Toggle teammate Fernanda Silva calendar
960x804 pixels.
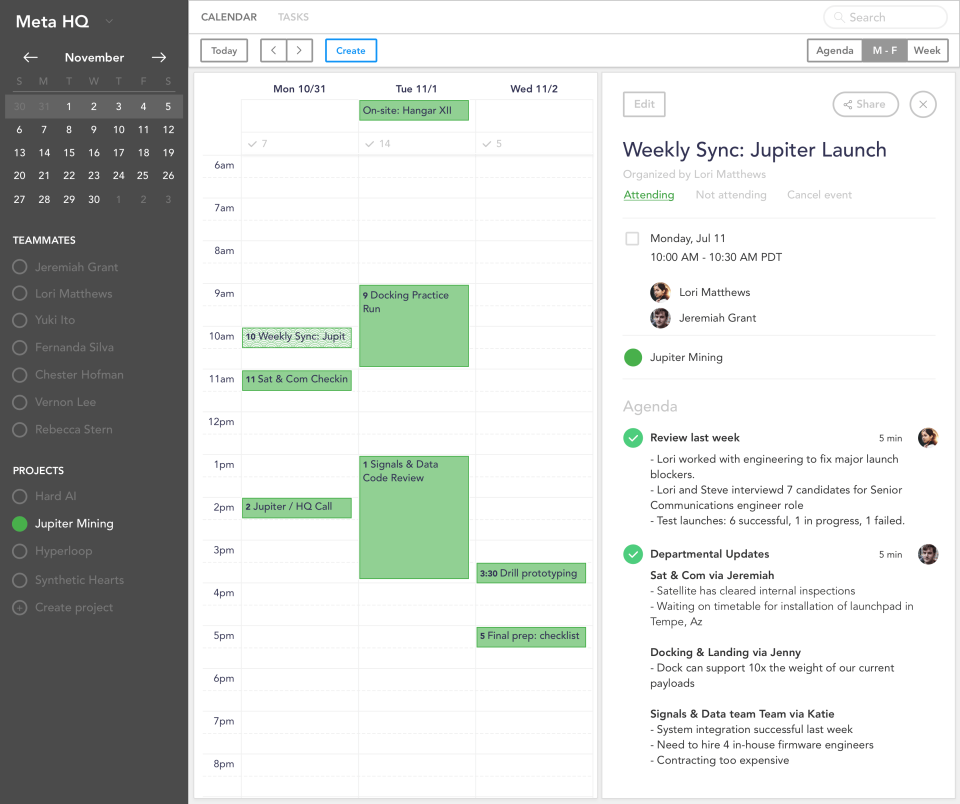coord(20,347)
